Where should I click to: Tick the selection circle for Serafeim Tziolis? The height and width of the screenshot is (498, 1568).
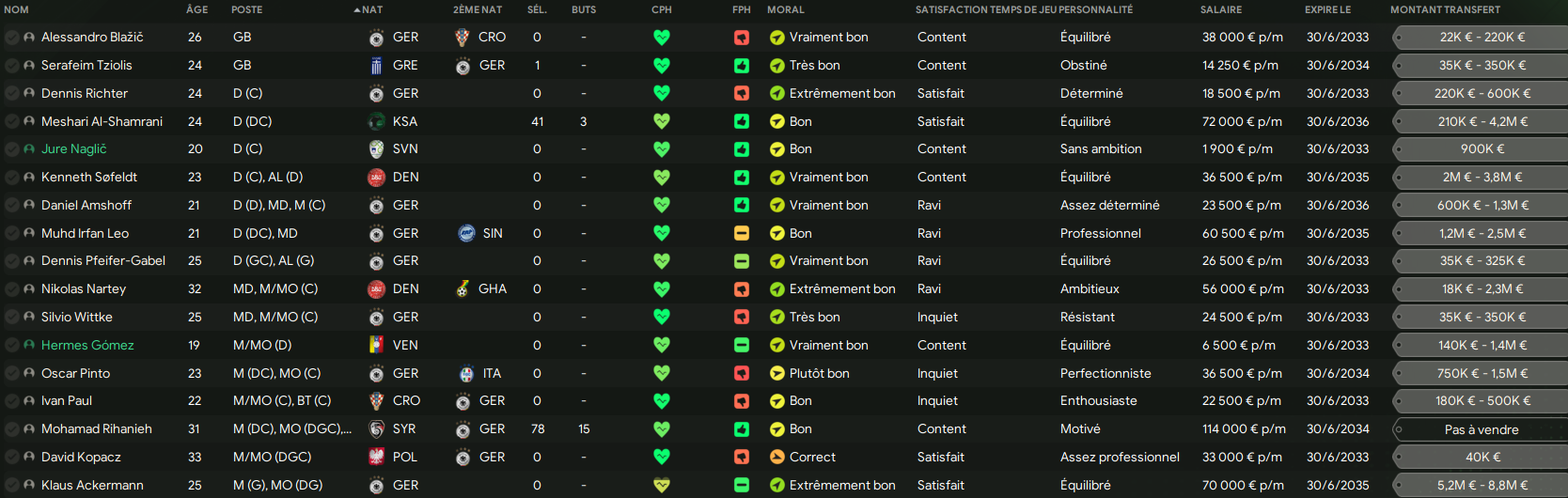[x=12, y=66]
